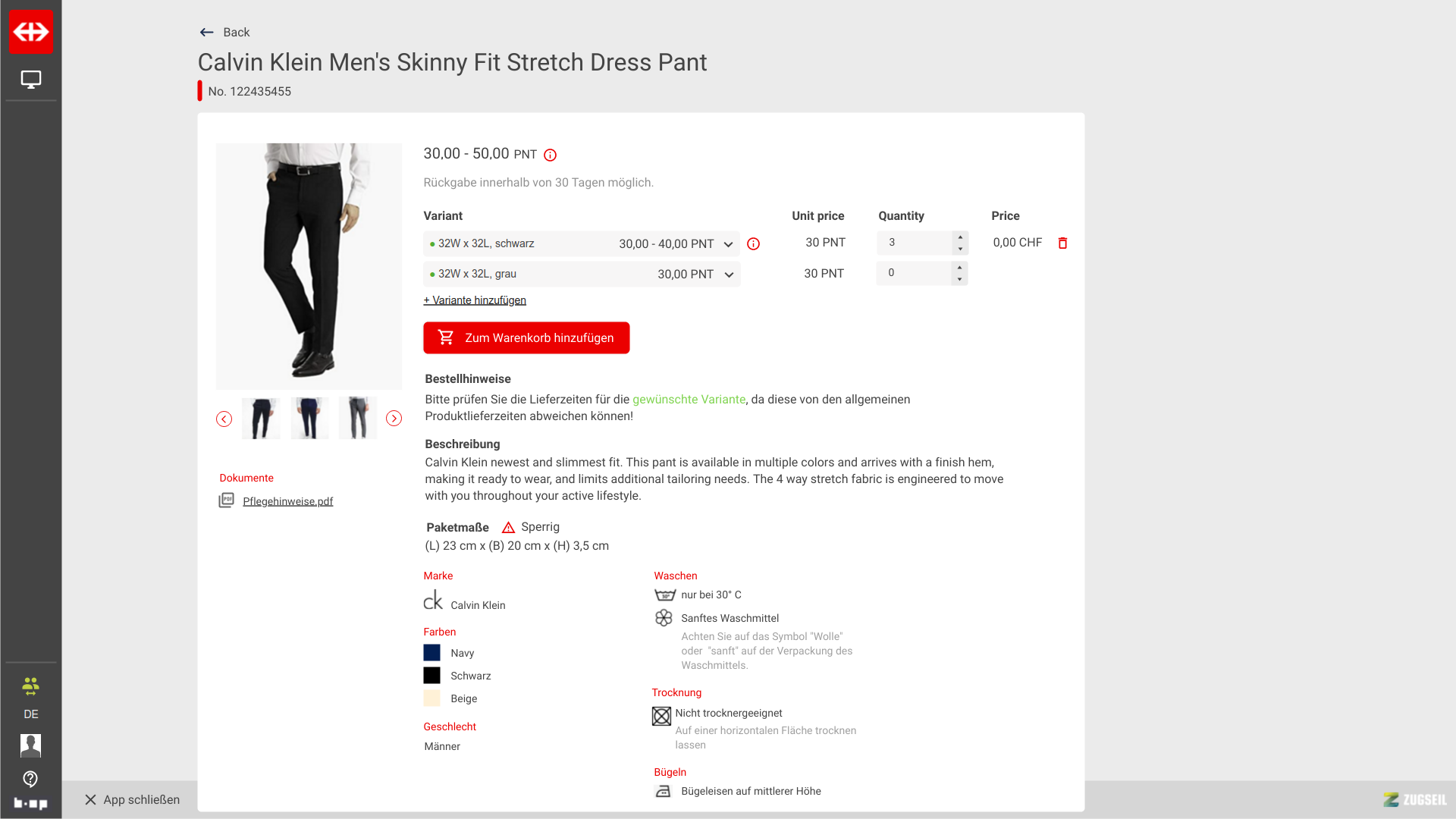Open Pflegehinweise.pdf document
The width and height of the screenshot is (1456, 819).
point(287,501)
